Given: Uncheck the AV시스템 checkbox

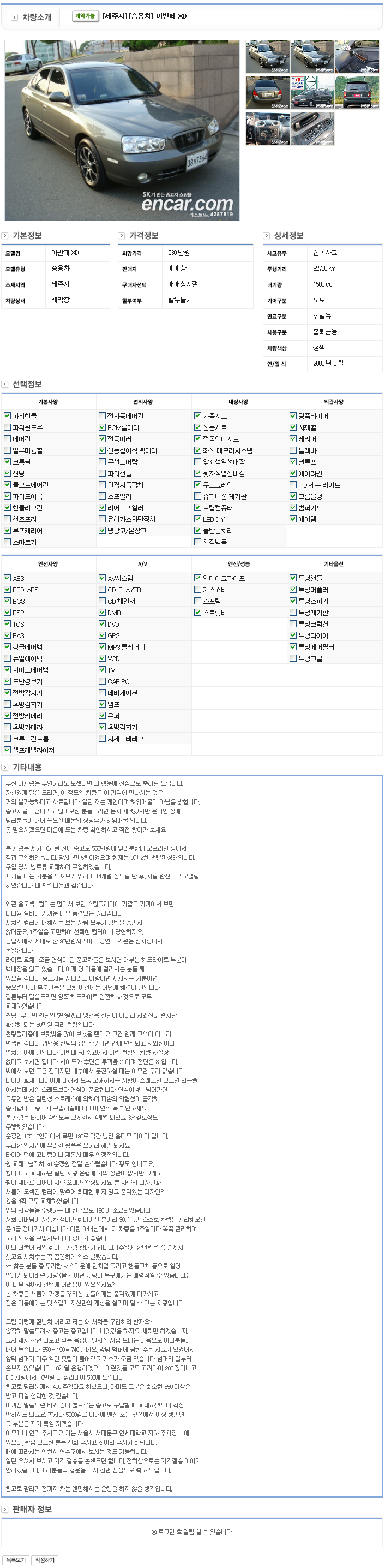Looking at the screenshot, I should click(102, 578).
